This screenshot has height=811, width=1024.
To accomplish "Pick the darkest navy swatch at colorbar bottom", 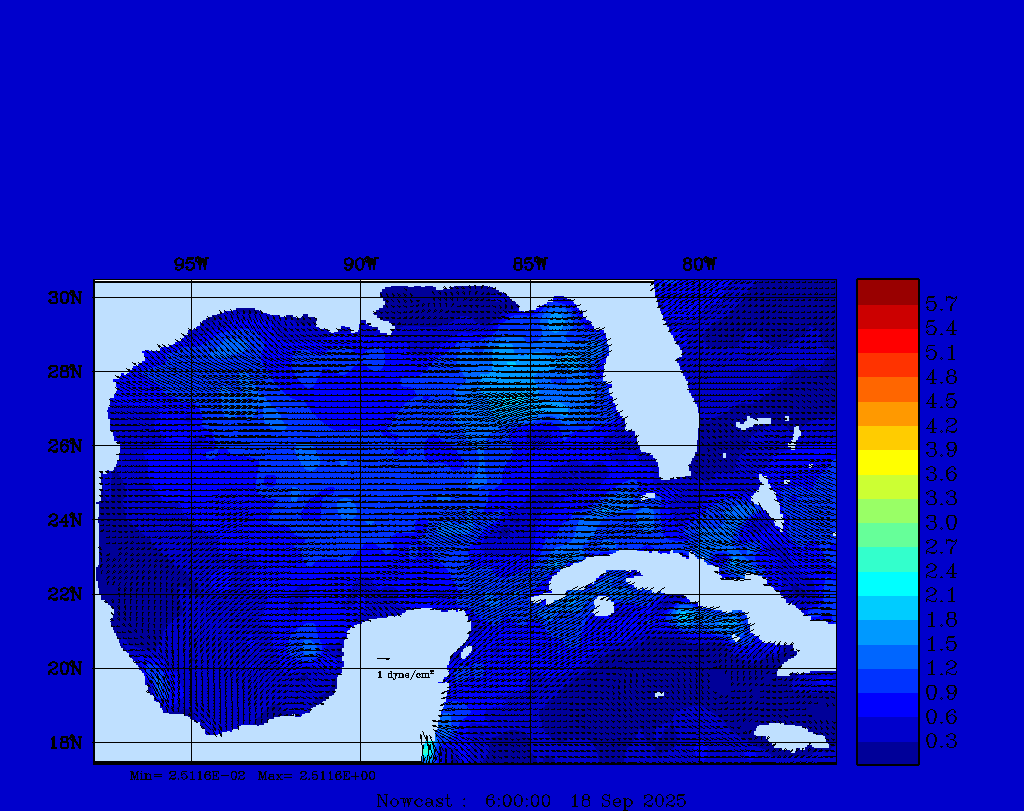I will point(887,753).
